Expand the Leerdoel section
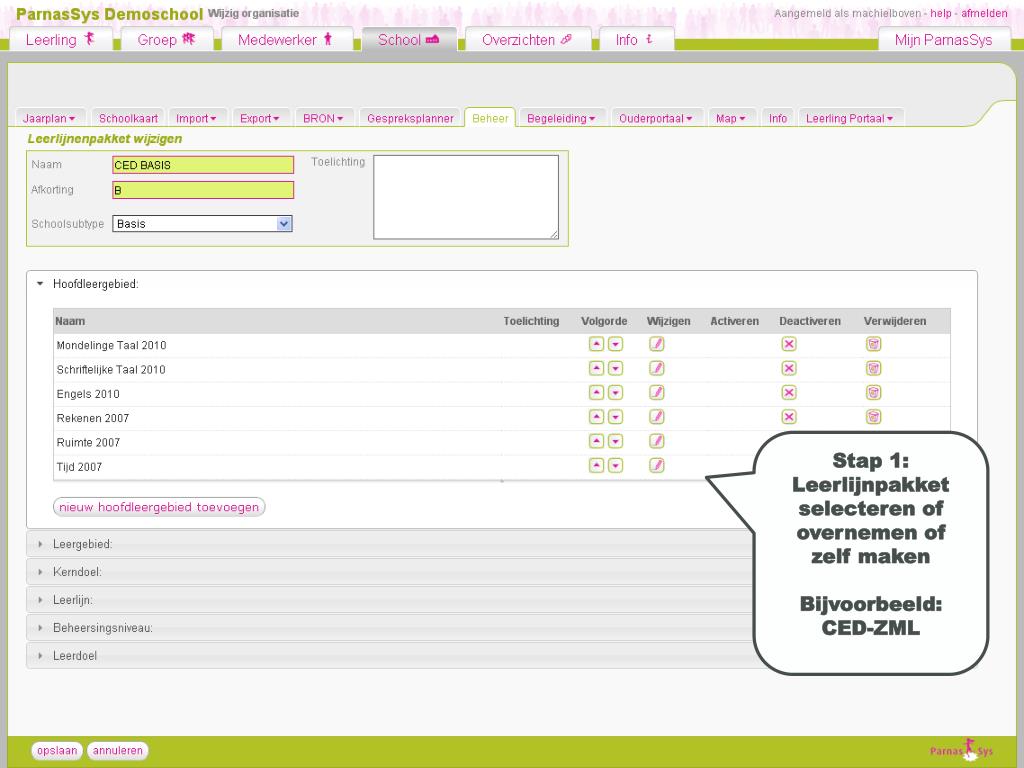 click(x=40, y=656)
